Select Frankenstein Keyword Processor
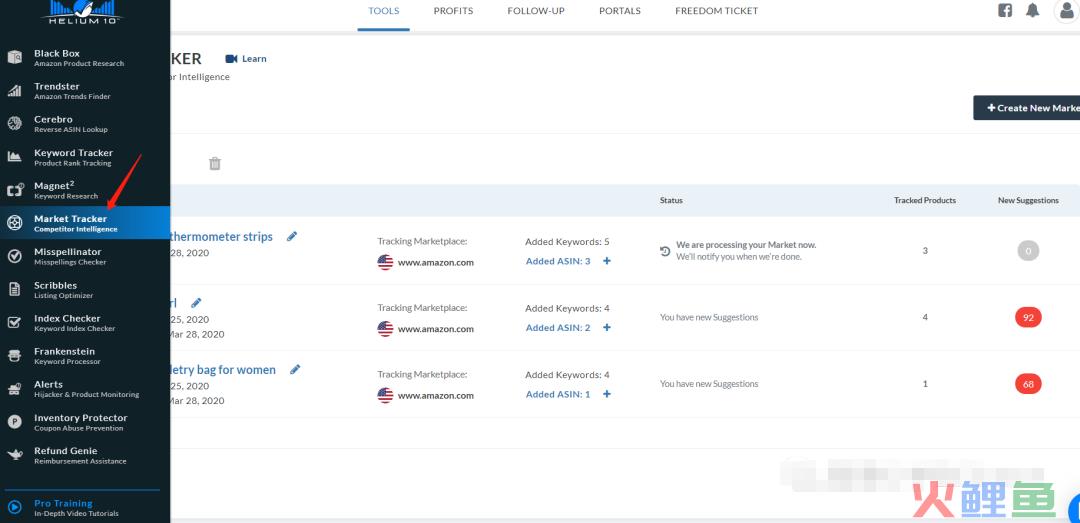The width and height of the screenshot is (1080, 523). pyautogui.click(x=85, y=356)
